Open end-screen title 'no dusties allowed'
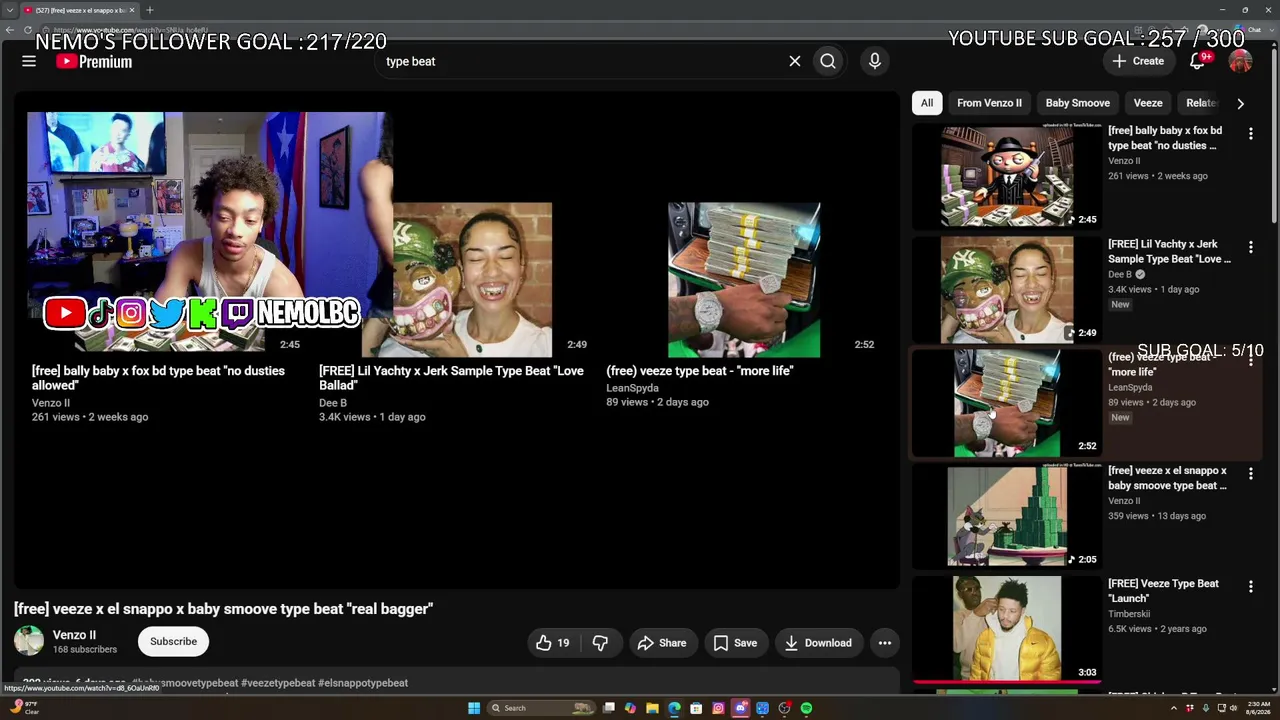The width and height of the screenshot is (1280, 720). [158, 378]
